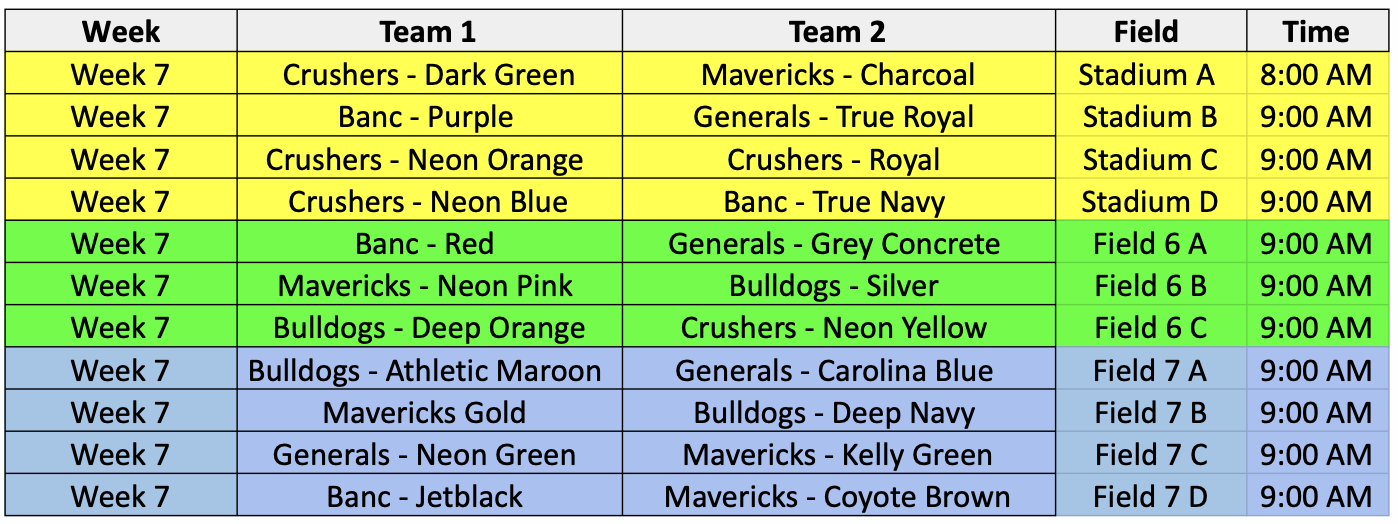
Task: Click the Time column header
Action: [1316, 32]
